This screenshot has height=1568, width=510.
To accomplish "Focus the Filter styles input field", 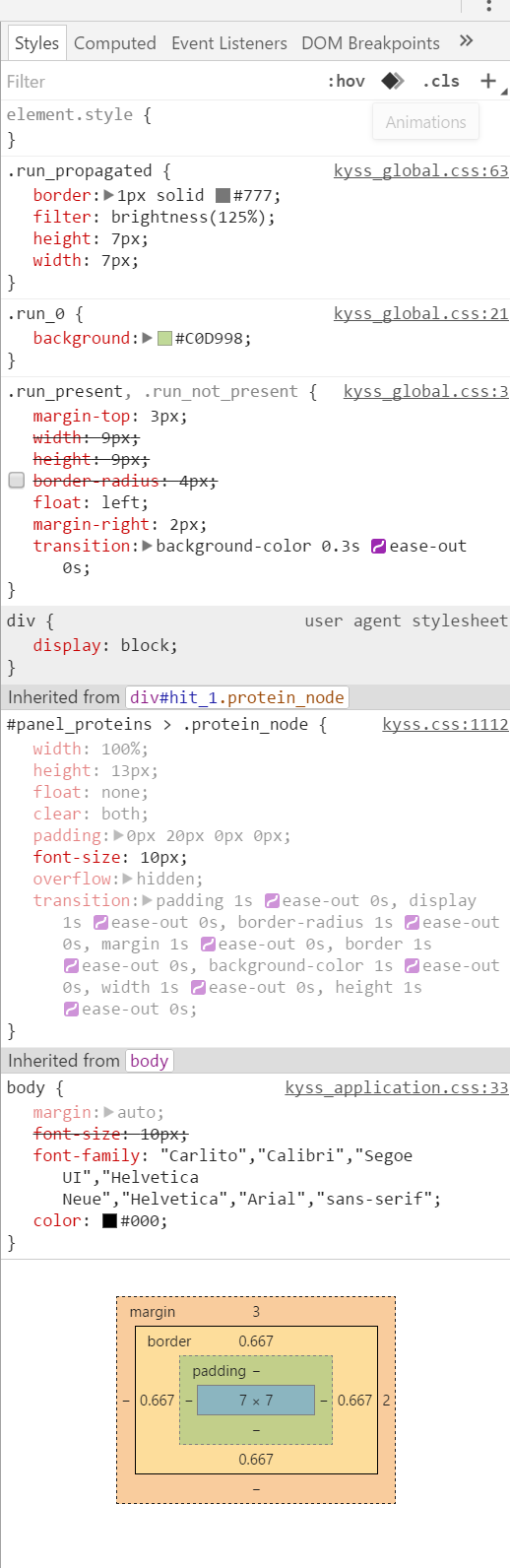I will pos(158,81).
